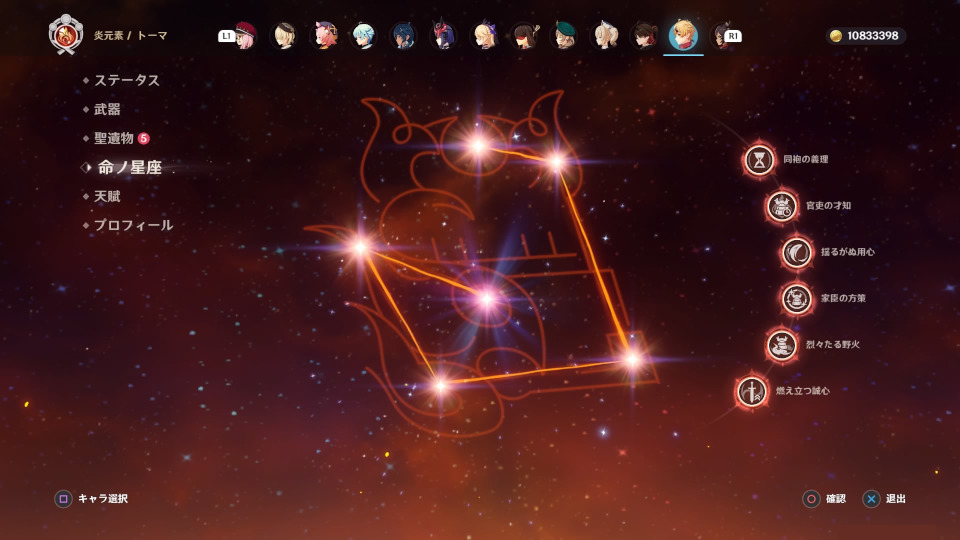Select the 命ノ星座 menu entry

click(x=130, y=167)
